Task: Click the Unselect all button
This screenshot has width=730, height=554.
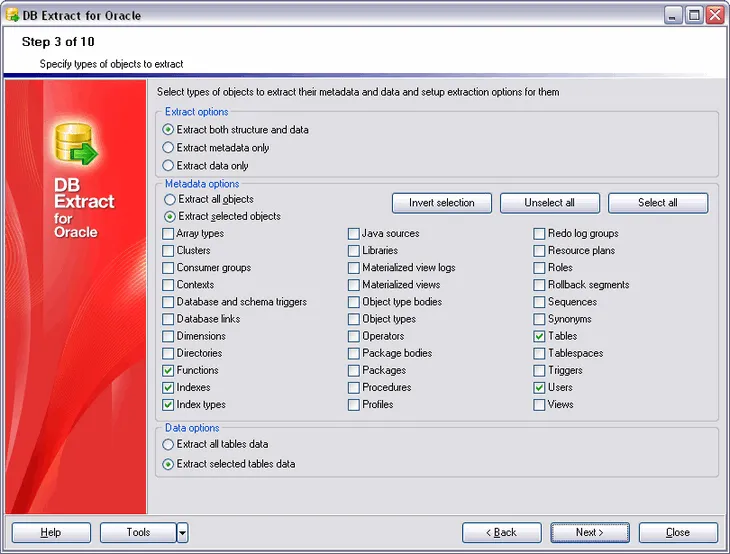Action: [550, 203]
